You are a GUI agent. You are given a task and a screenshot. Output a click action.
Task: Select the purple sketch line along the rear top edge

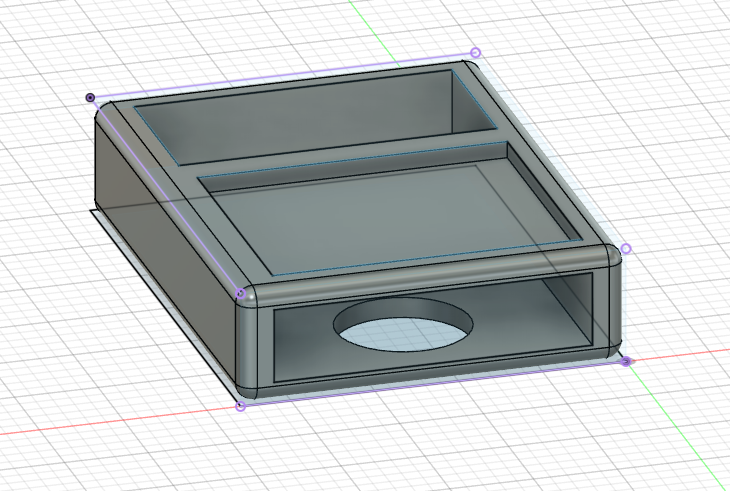[x=280, y=74]
